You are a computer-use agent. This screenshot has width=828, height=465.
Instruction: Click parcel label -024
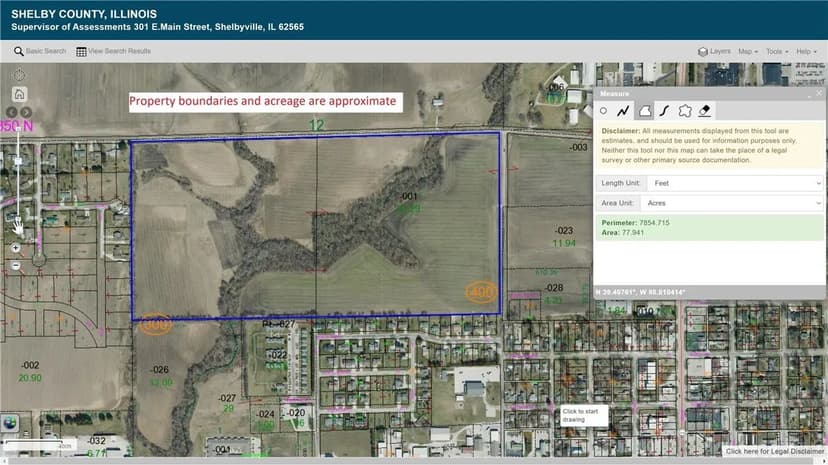coord(265,414)
